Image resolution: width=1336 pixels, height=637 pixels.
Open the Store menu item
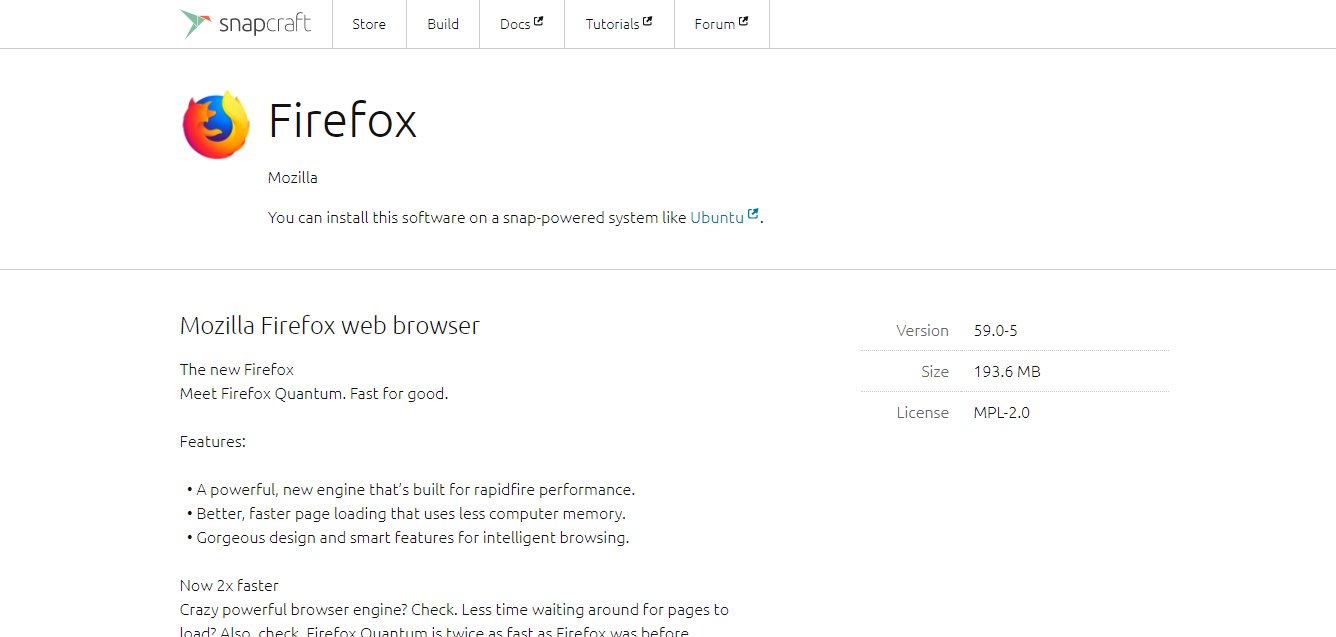pyautogui.click(x=369, y=24)
